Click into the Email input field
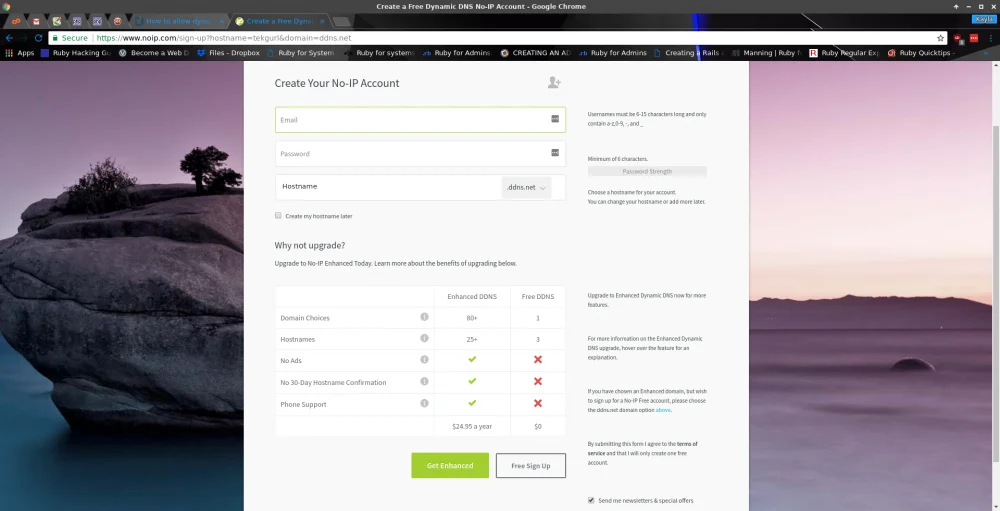1000x511 pixels. (x=410, y=120)
